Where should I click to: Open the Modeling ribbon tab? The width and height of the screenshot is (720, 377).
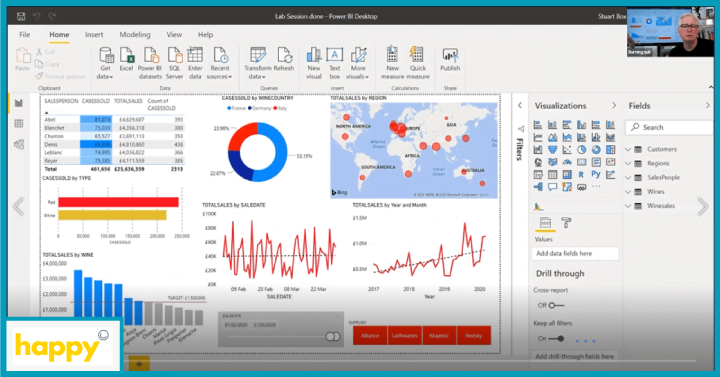pyautogui.click(x=135, y=34)
